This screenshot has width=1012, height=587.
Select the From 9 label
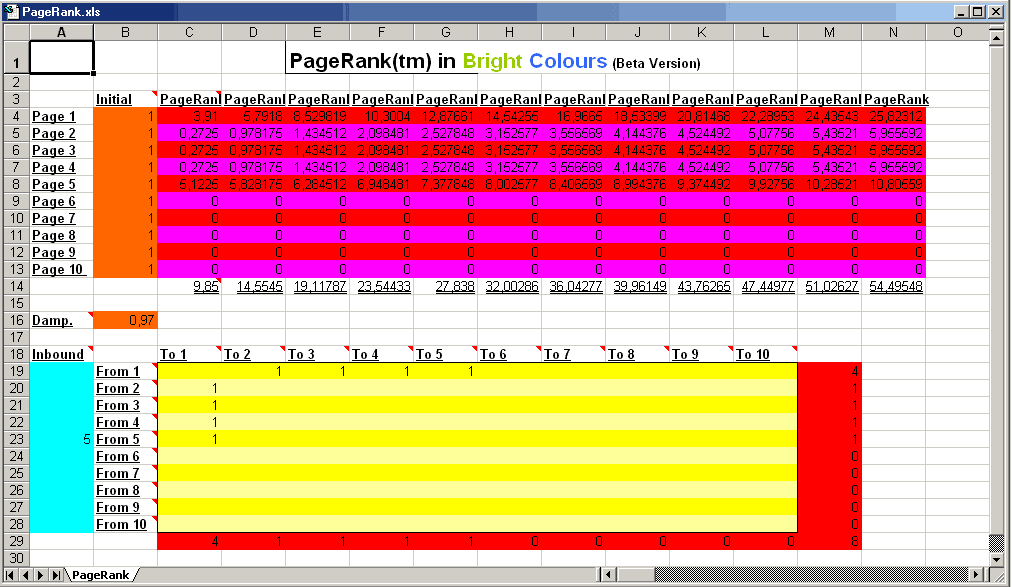pos(125,508)
